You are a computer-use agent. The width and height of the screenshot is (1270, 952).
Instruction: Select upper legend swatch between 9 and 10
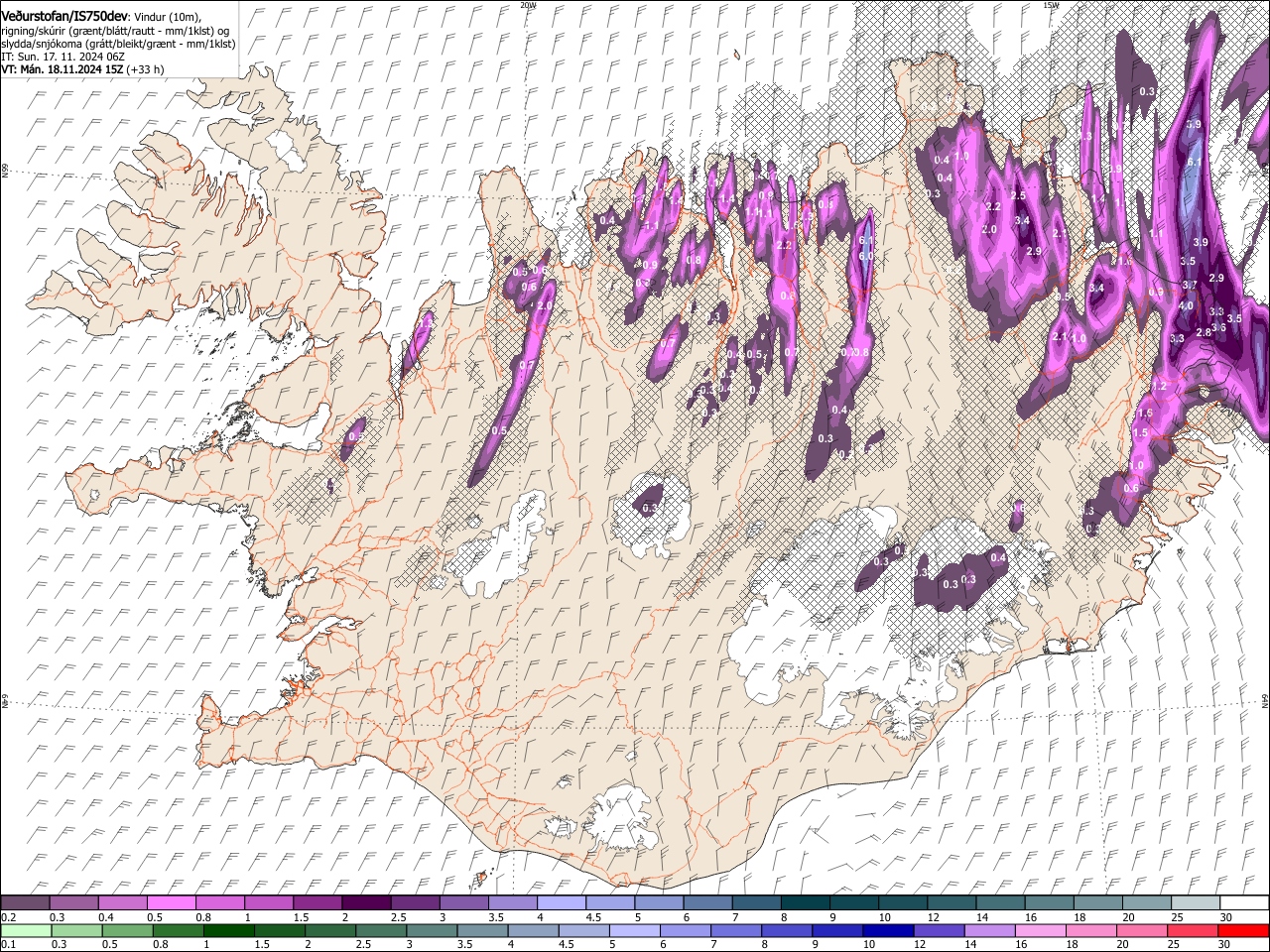pyautogui.click(x=852, y=902)
